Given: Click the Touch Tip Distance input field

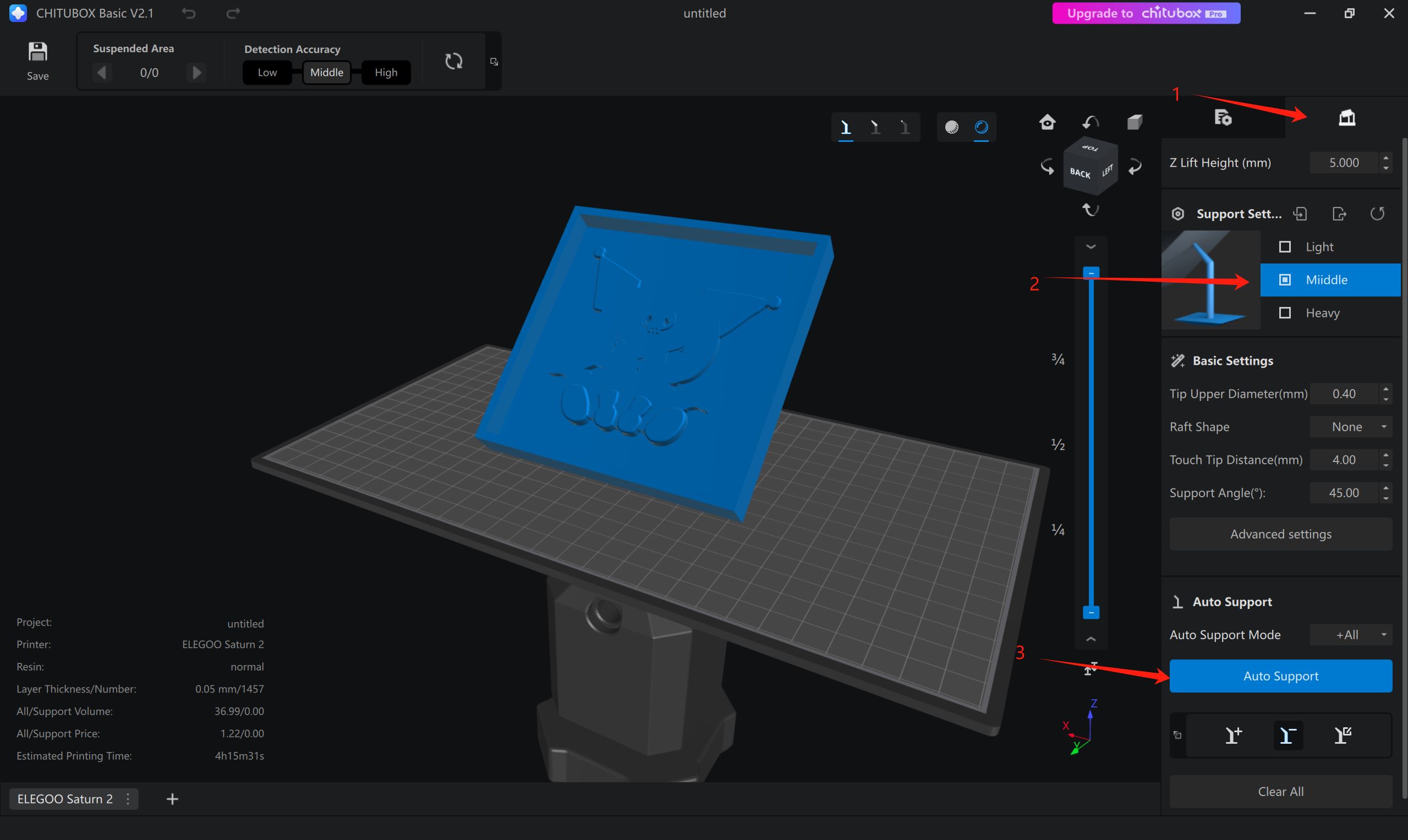Looking at the screenshot, I should click(x=1344, y=460).
